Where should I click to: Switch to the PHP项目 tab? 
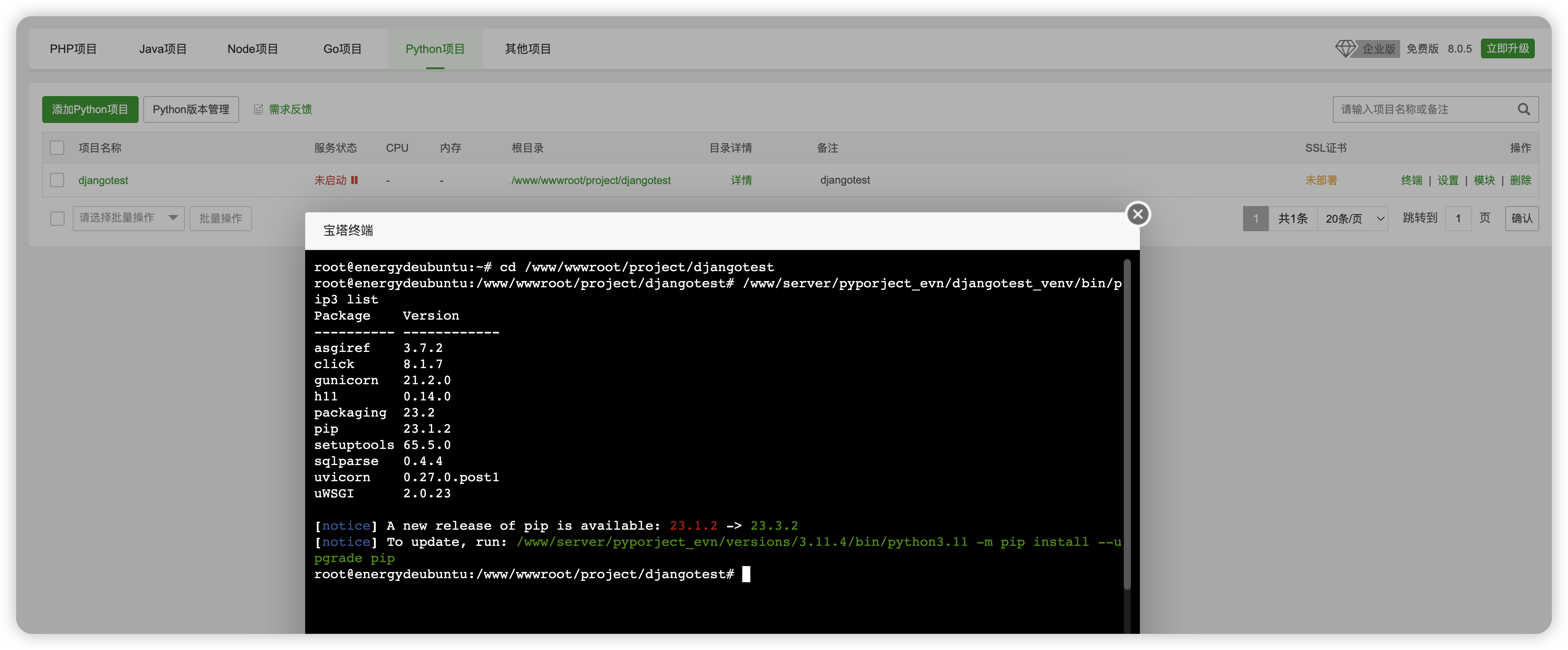(73, 48)
